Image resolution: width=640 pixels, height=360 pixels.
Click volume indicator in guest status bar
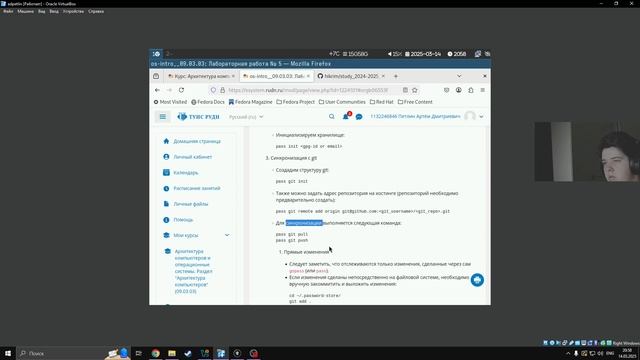394,54
